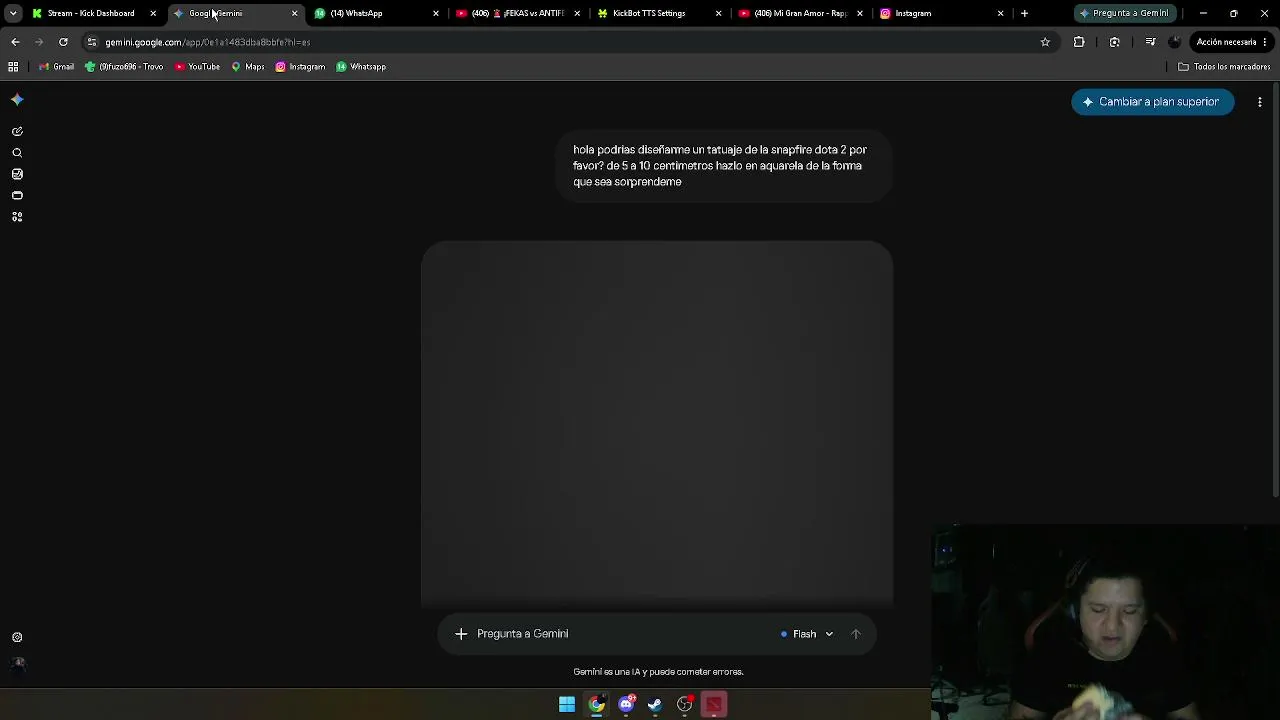Click the address bar URL
This screenshot has width=1280, height=720.
tap(208, 42)
